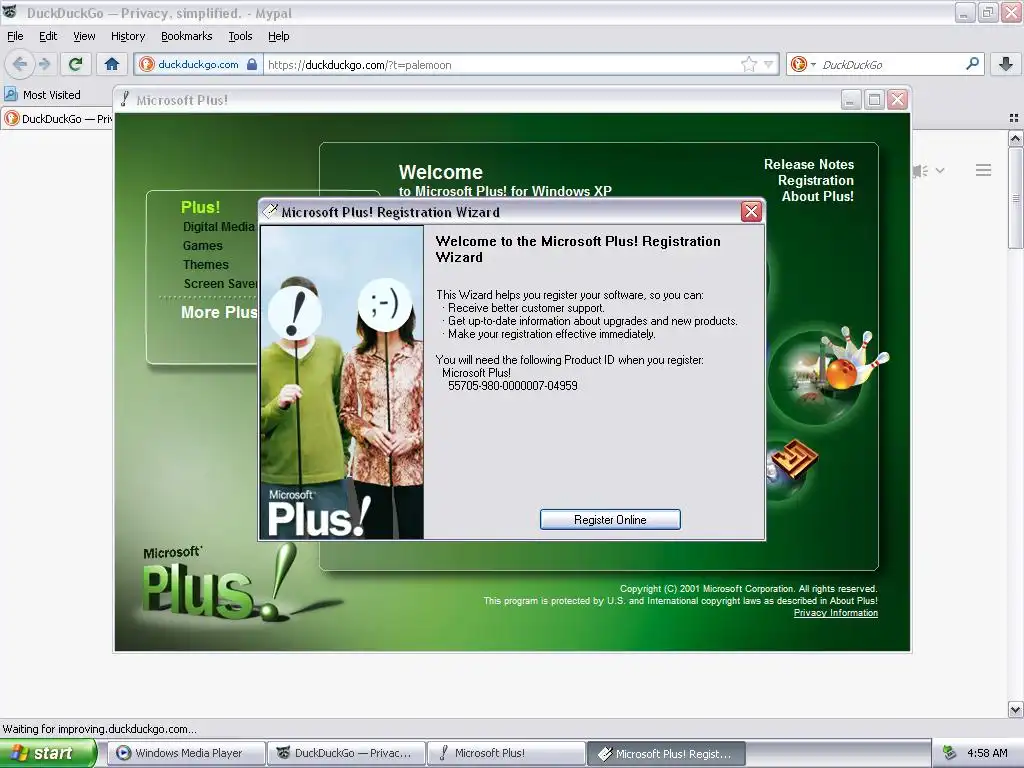Open the URL history dropdown arrow
Viewport: 1024px width, 768px height.
pyautogui.click(x=769, y=64)
